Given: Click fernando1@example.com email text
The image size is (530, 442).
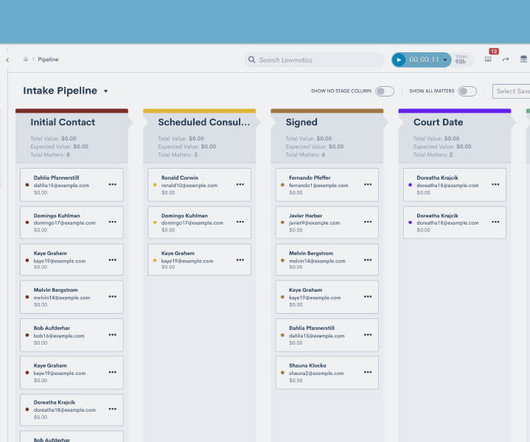Looking at the screenshot, I should [x=318, y=186].
